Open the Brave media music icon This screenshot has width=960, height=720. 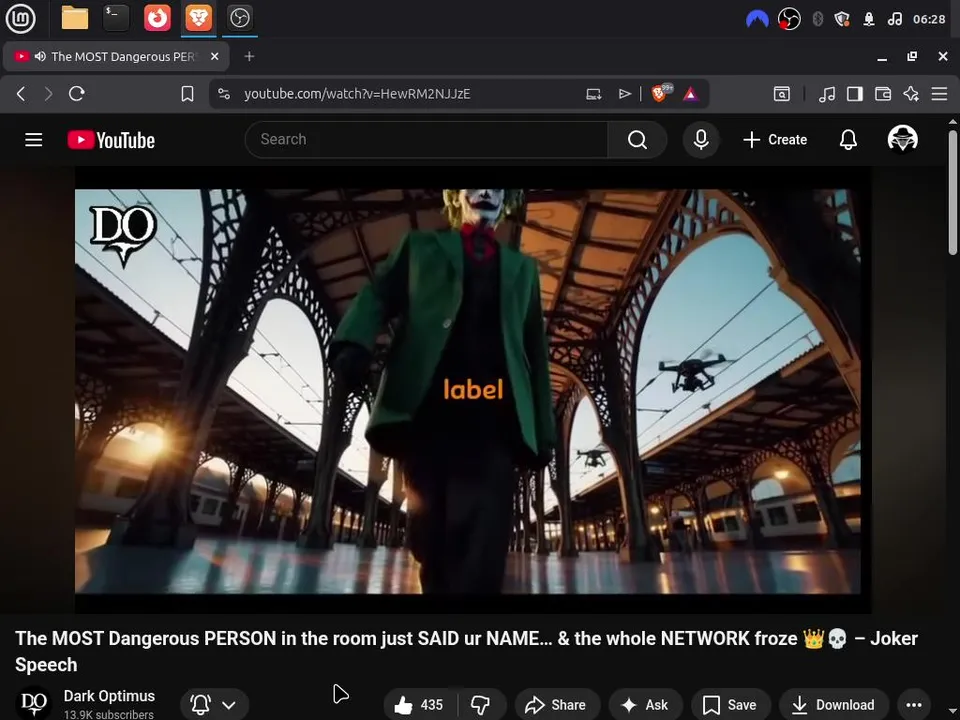click(x=827, y=94)
